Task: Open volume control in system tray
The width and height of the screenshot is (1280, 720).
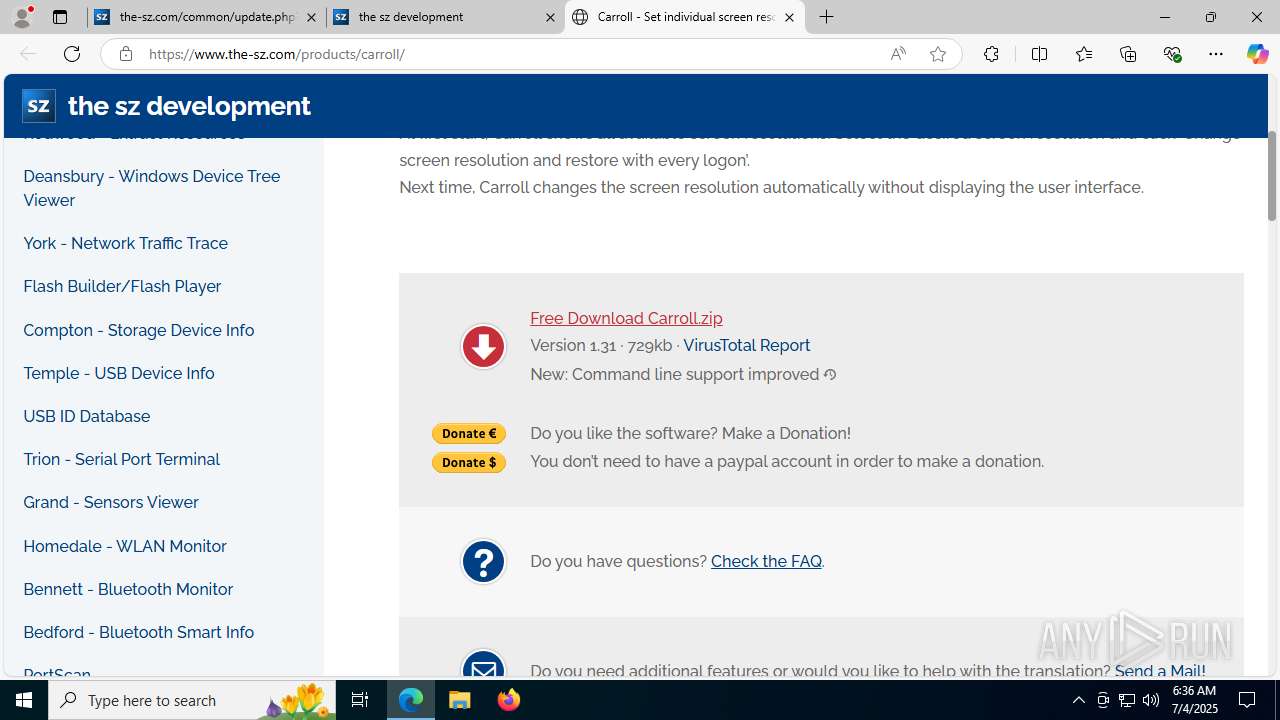Action: pyautogui.click(x=1151, y=700)
